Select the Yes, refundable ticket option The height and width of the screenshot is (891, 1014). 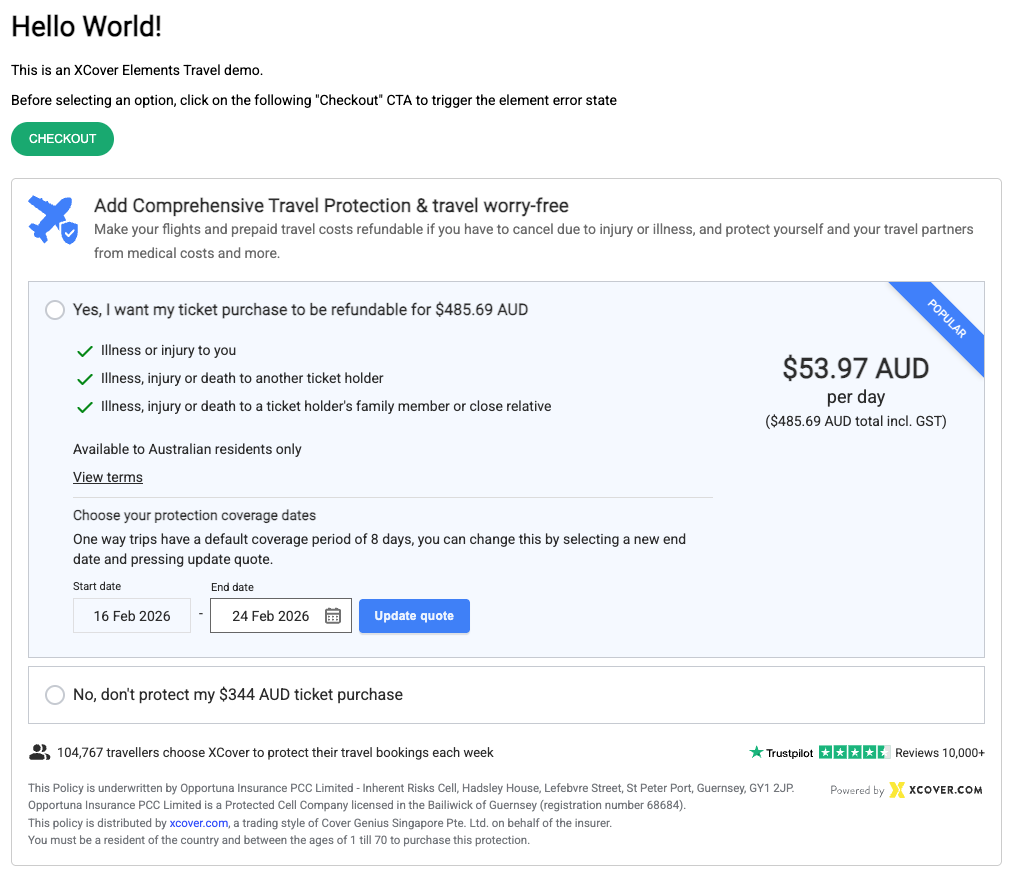pyautogui.click(x=56, y=310)
